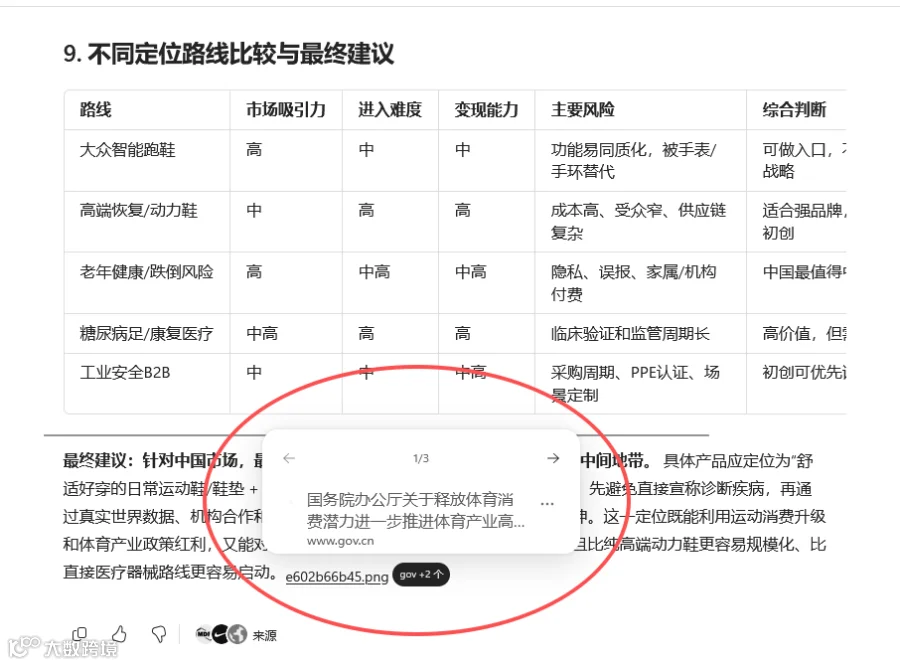Open the 来源 sources list
The image size is (900, 665).
pyautogui.click(x=236, y=635)
